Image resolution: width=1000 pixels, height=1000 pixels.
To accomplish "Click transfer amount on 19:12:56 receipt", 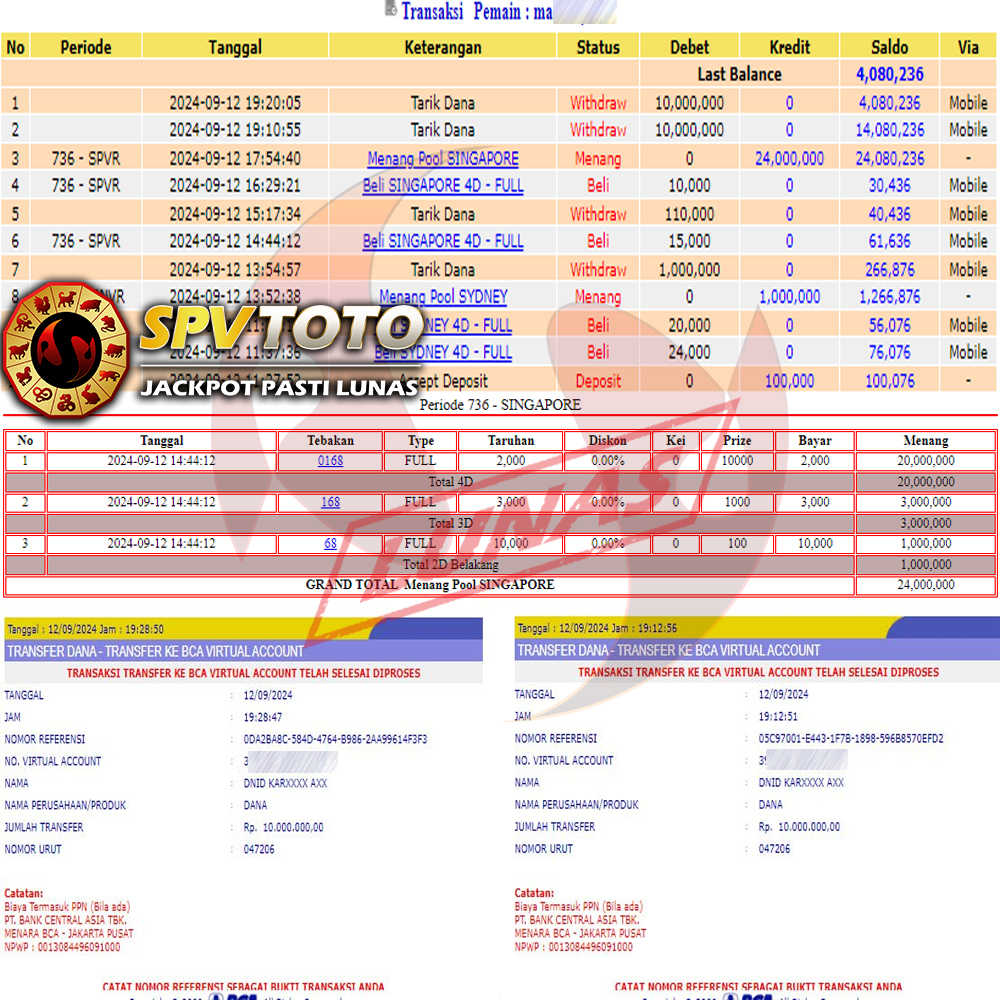I will 799,827.
